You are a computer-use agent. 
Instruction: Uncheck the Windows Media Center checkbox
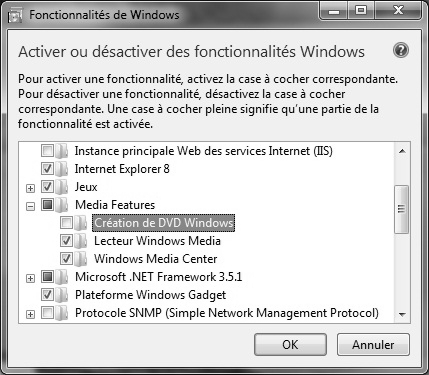pyautogui.click(x=66, y=259)
